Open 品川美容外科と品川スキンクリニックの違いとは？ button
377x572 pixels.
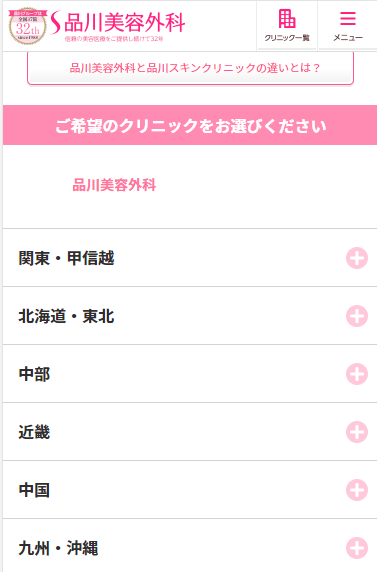click(191, 68)
